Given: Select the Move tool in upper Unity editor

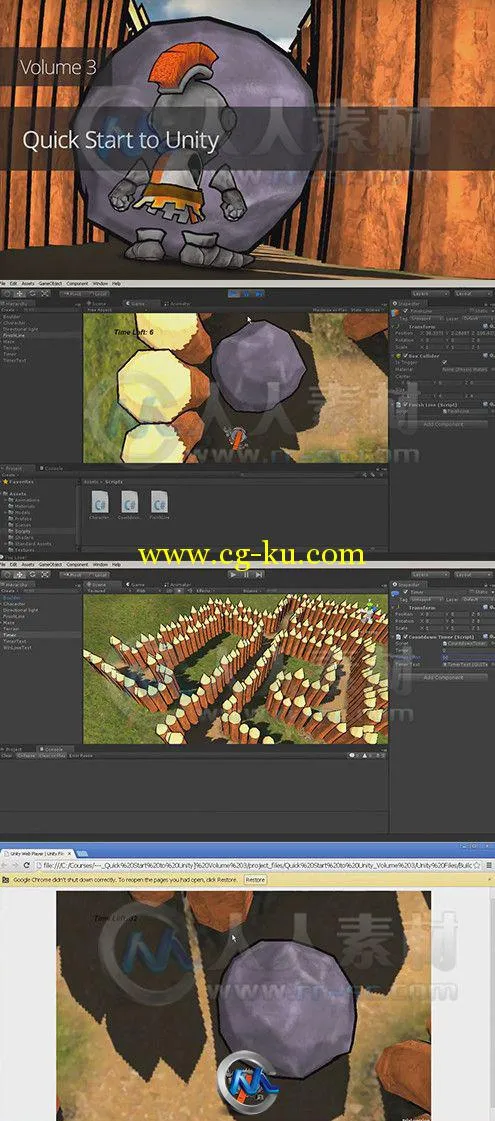Looking at the screenshot, I should tap(20, 294).
